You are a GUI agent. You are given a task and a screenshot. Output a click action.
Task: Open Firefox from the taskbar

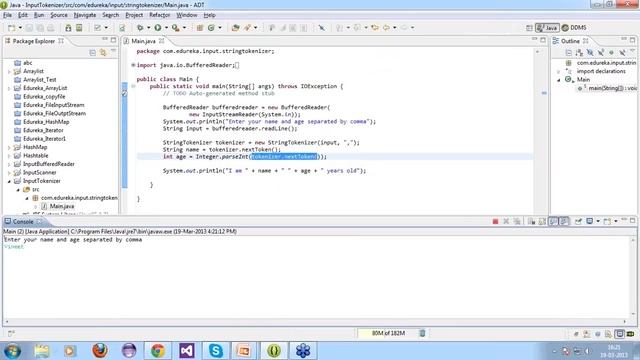pos(100,351)
